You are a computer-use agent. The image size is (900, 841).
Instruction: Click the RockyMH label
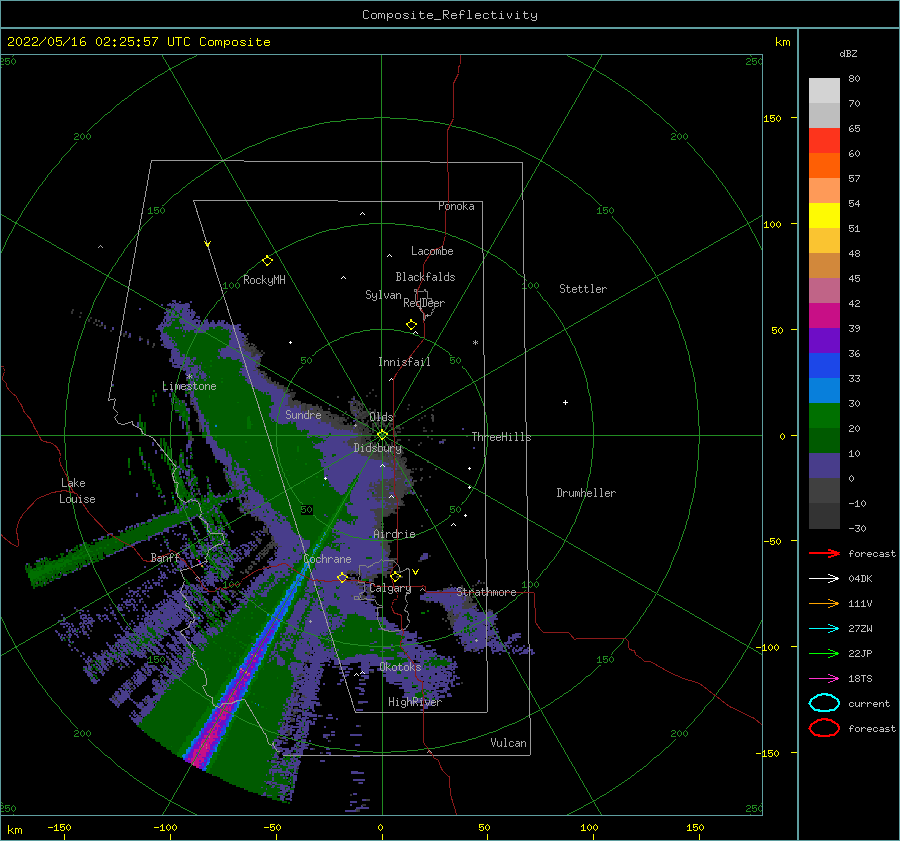tap(264, 280)
